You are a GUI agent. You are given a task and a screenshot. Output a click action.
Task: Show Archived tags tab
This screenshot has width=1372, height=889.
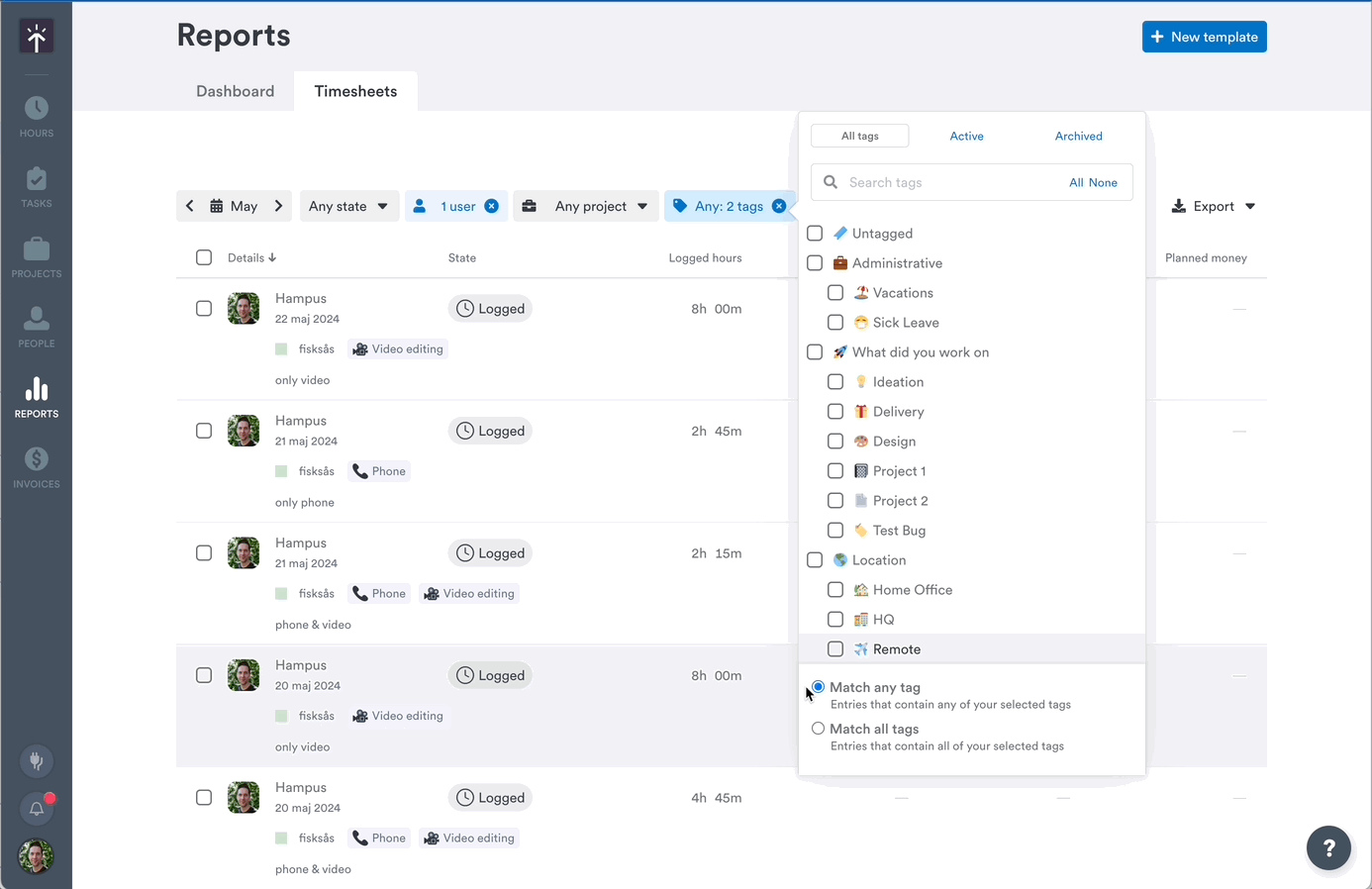click(x=1078, y=137)
